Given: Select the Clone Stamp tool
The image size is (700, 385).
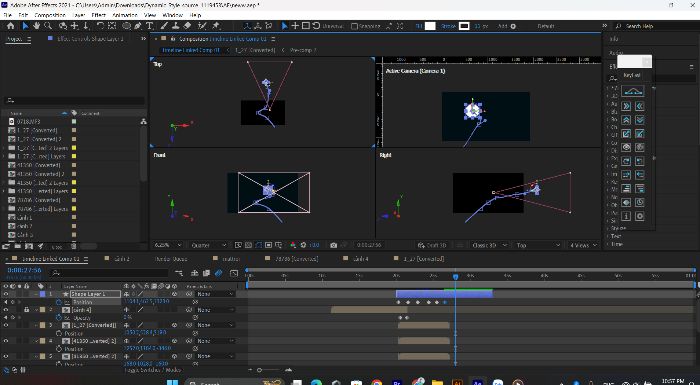Looking at the screenshot, I should click(176, 26).
